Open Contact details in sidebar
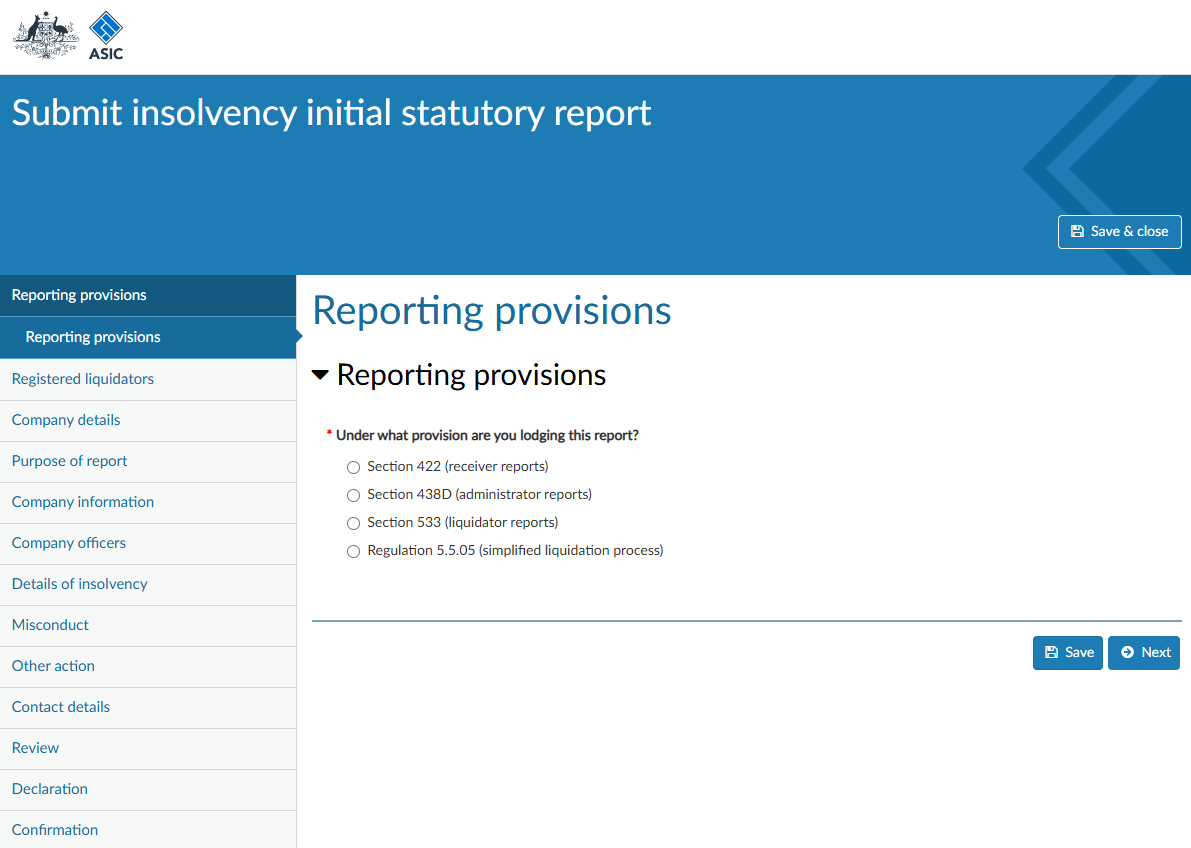1191x848 pixels. [148, 707]
